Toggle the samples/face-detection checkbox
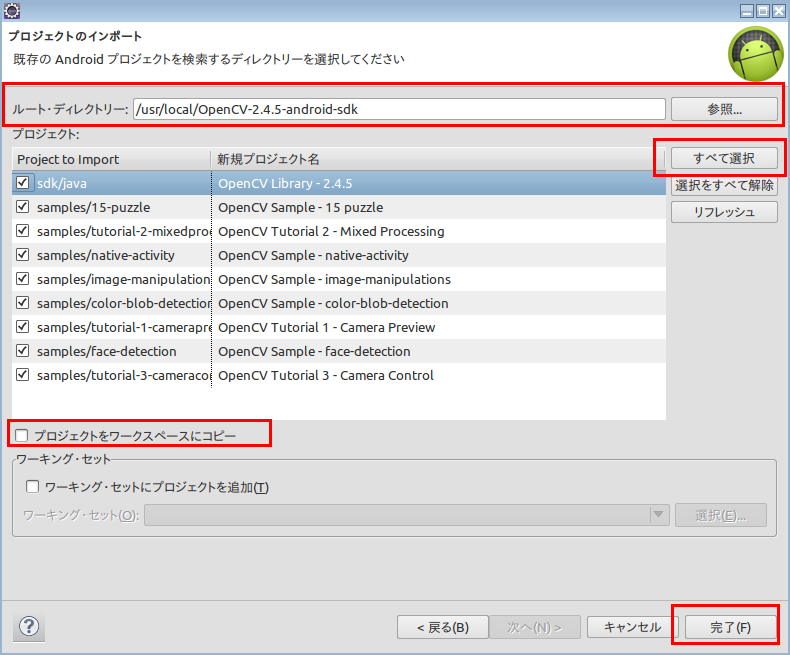Image resolution: width=790 pixels, height=655 pixels. [x=23, y=351]
